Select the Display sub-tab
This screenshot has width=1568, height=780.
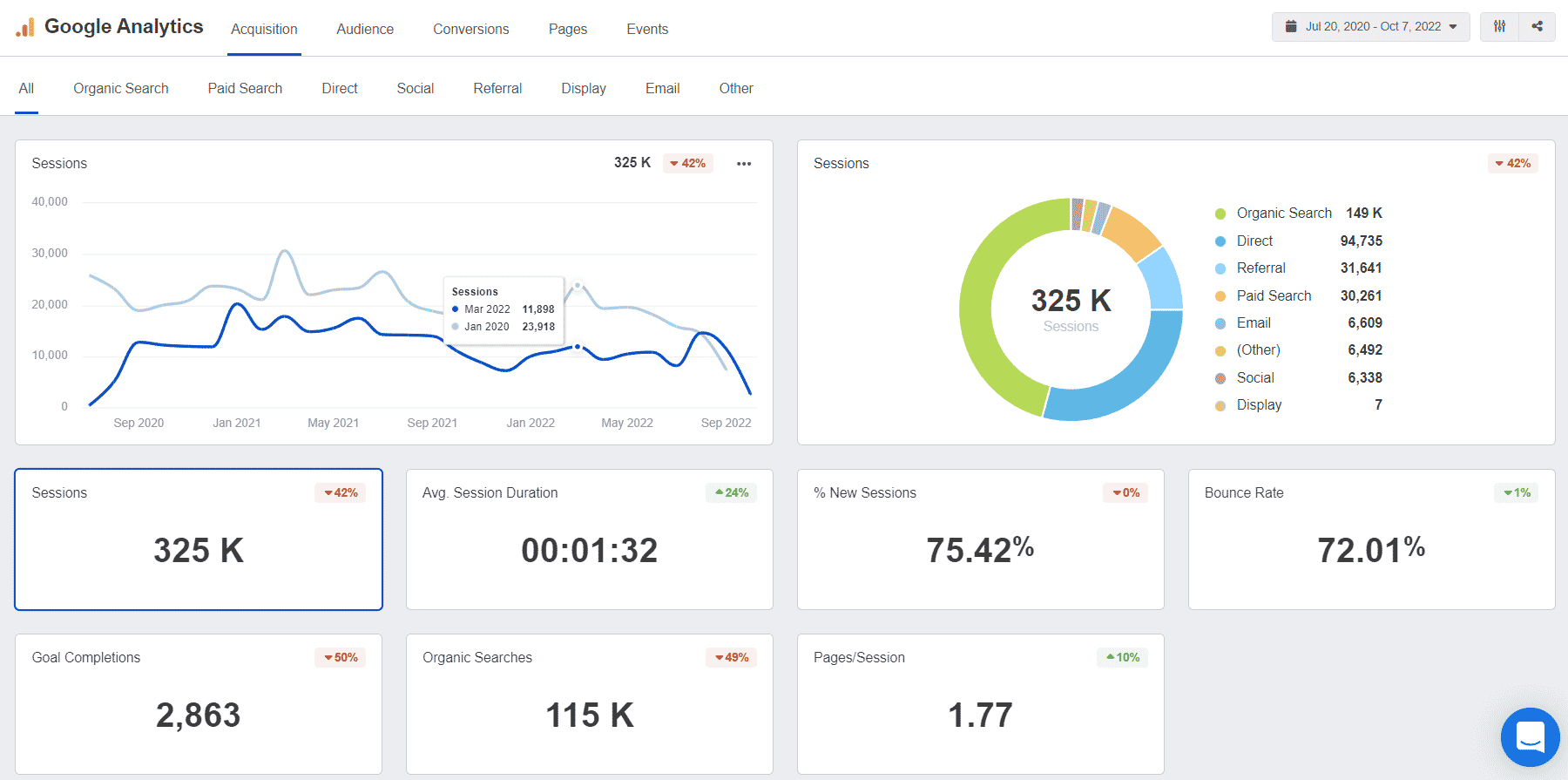pos(584,88)
